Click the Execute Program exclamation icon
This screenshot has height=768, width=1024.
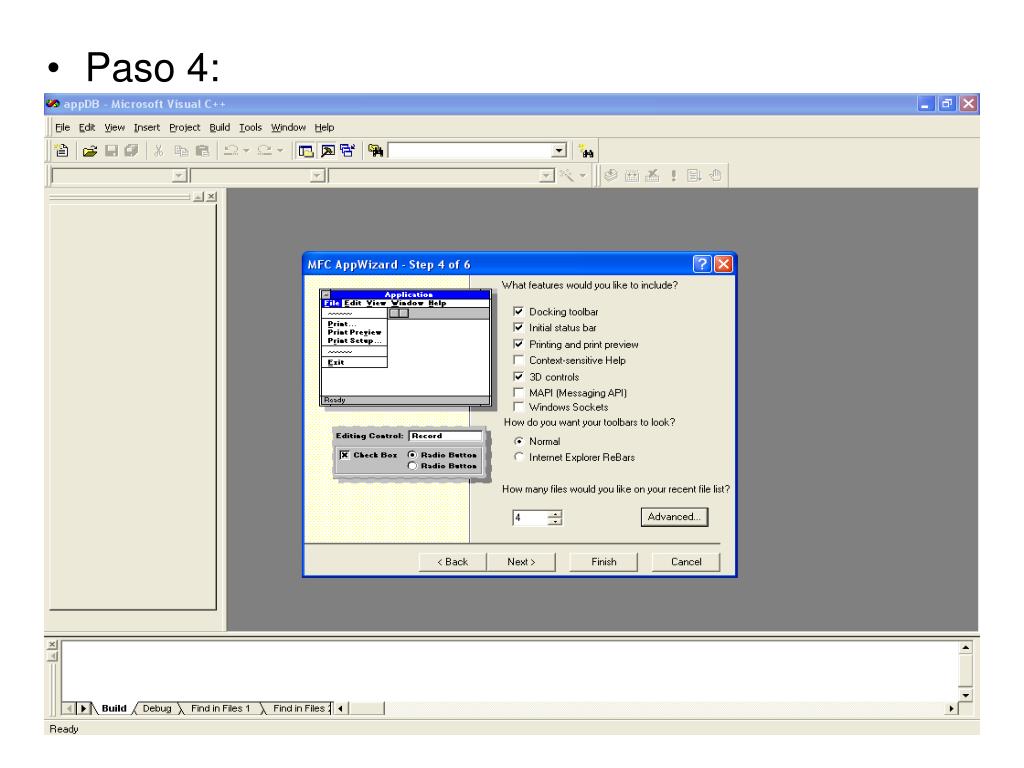(x=673, y=176)
